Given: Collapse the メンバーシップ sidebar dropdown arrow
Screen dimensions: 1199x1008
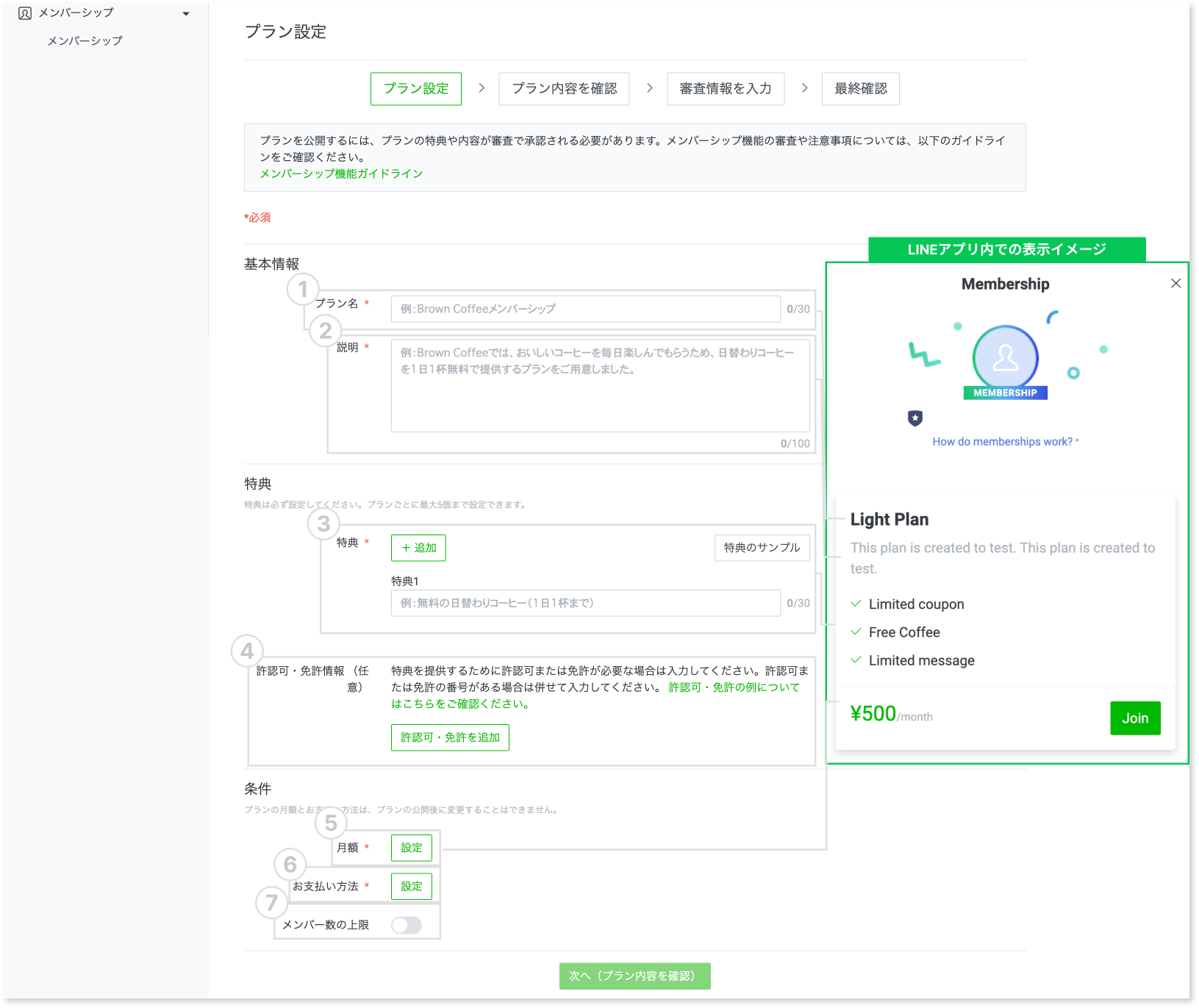Looking at the screenshot, I should click(186, 13).
